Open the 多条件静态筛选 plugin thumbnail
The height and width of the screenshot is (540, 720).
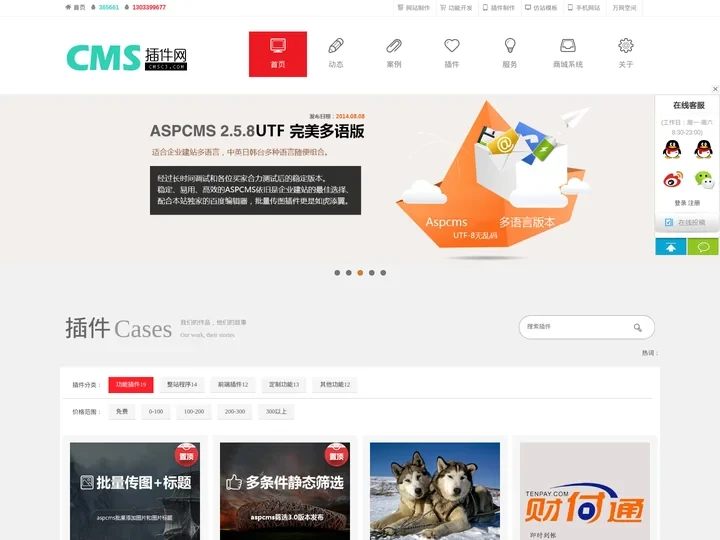[285, 491]
